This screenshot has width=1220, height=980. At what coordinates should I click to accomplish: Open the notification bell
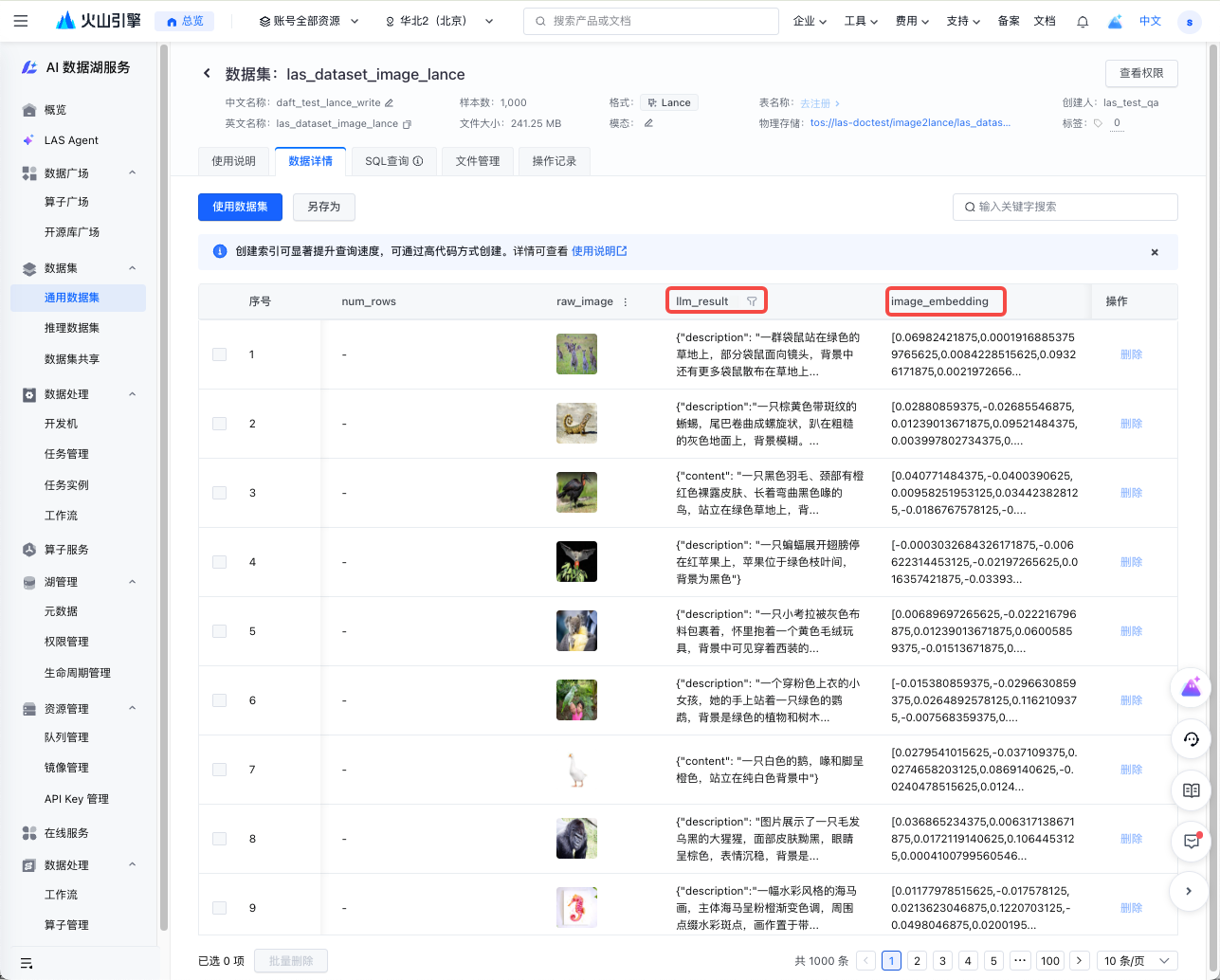[x=1082, y=21]
